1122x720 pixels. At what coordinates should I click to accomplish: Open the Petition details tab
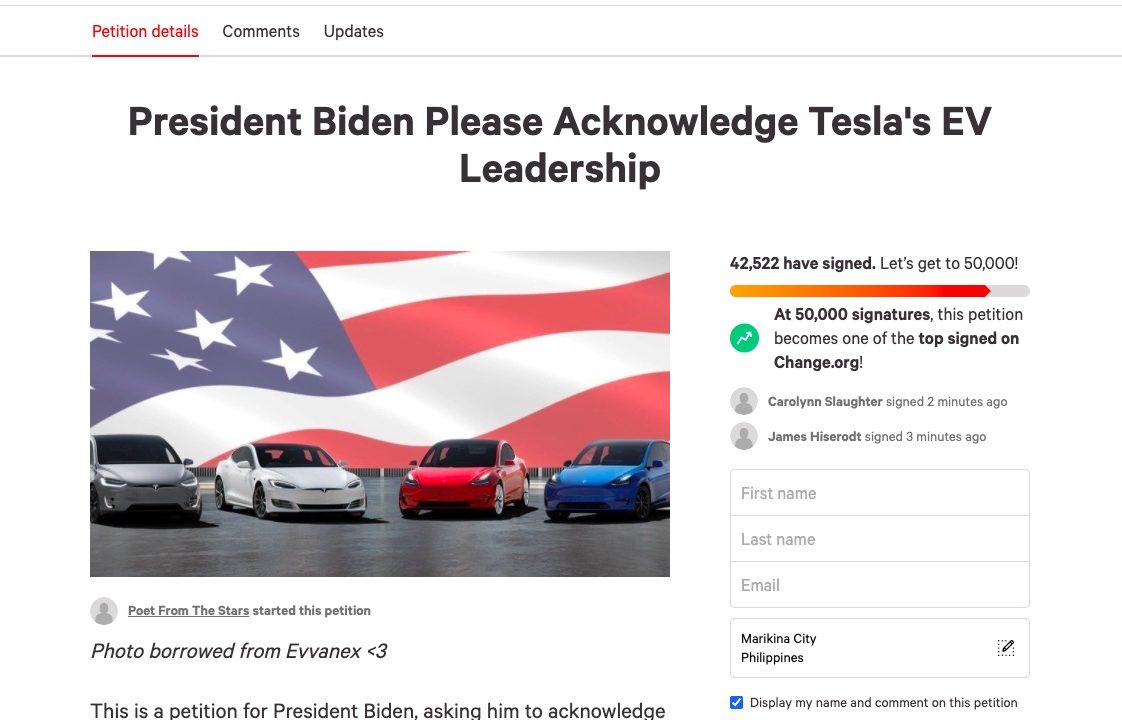coord(145,31)
